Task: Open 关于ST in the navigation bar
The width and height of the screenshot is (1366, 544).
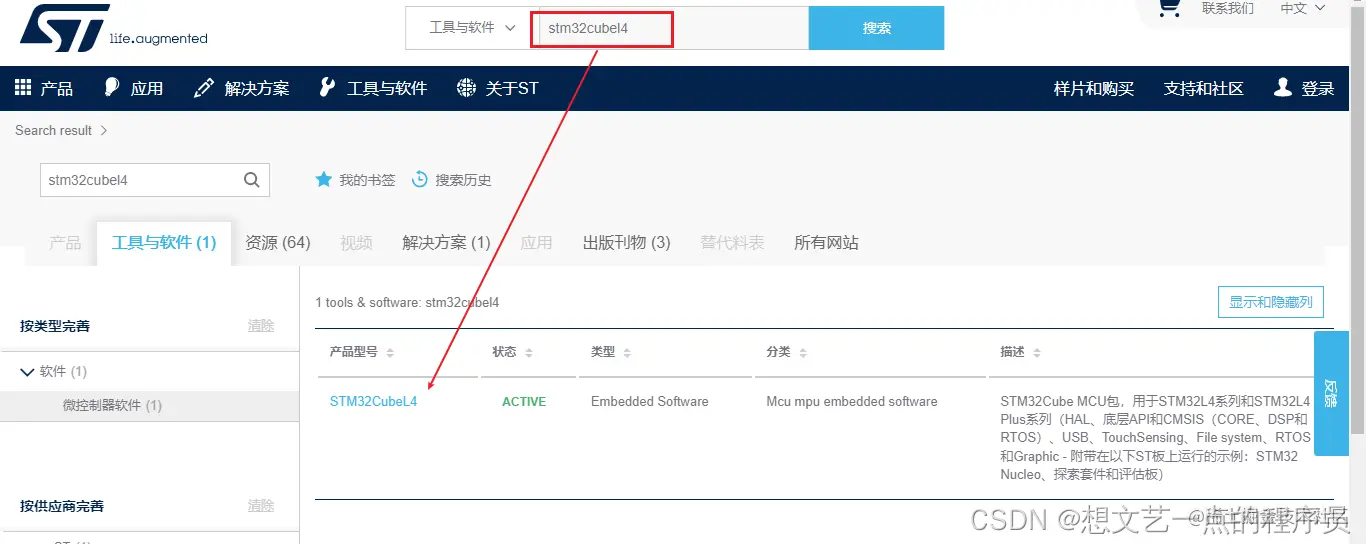Action: point(512,89)
